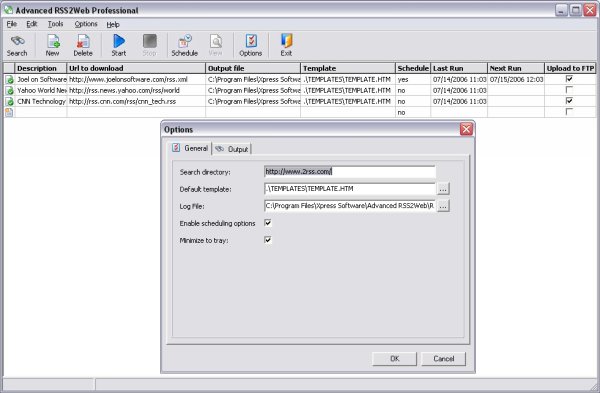Image resolution: width=600 pixels, height=393 pixels.
Task: Create a New feed entry
Action: 53,45
